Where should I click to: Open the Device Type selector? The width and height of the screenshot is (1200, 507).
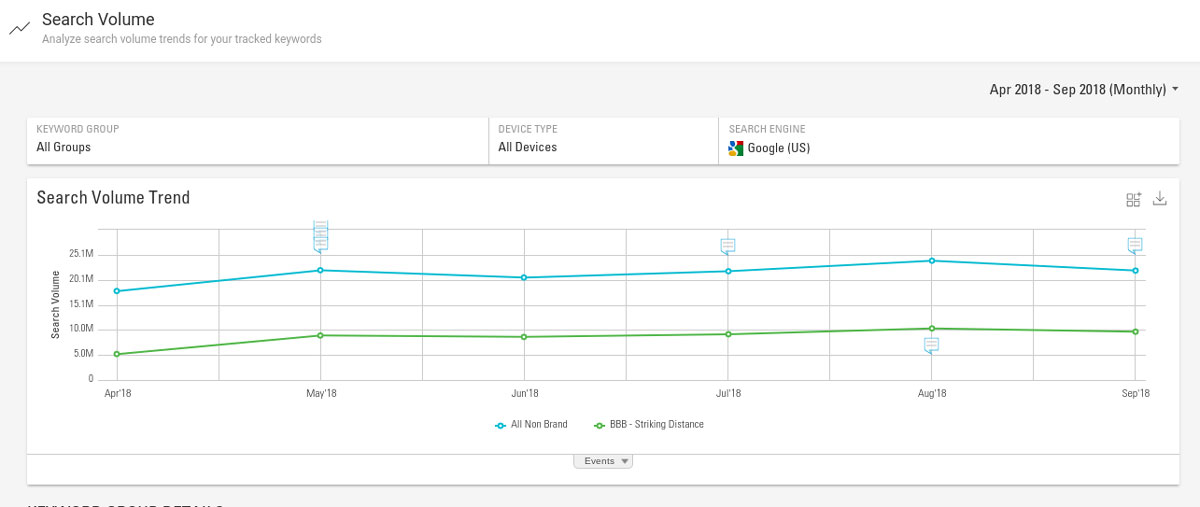point(603,140)
